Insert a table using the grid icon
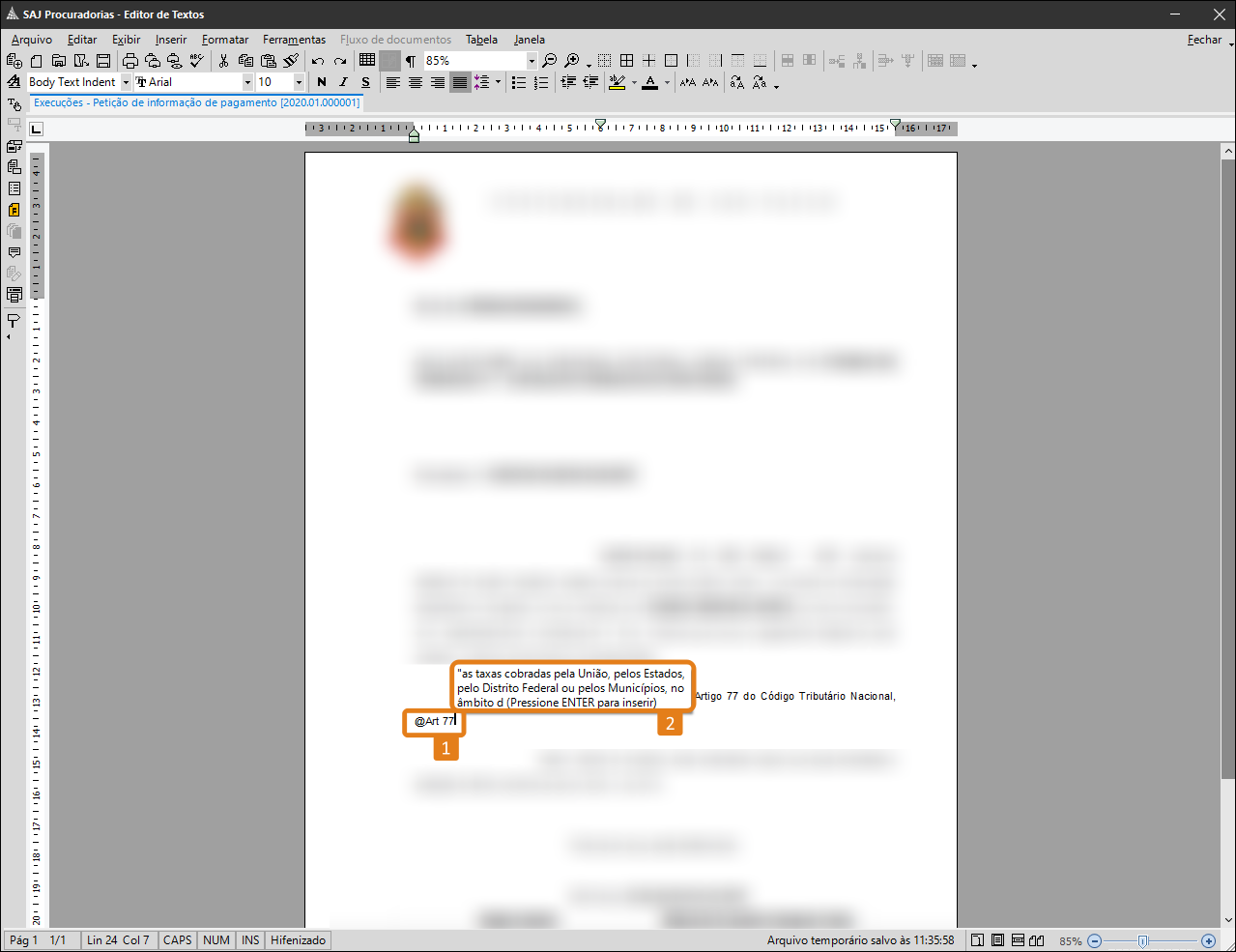This screenshot has width=1236, height=952. tap(367, 60)
